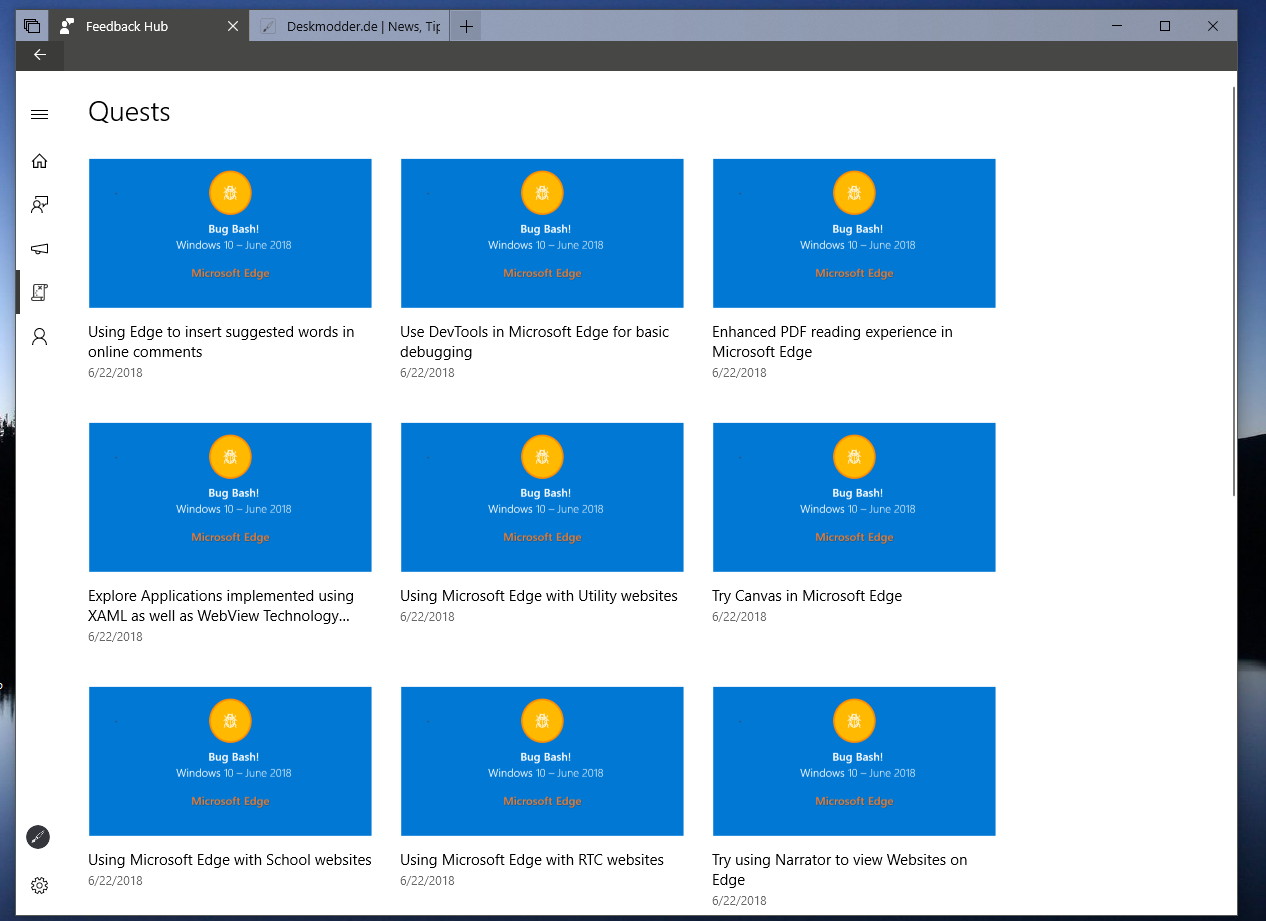Click 6/22/2018 date under DevTools quest
This screenshot has width=1266, height=921.
pos(427,373)
